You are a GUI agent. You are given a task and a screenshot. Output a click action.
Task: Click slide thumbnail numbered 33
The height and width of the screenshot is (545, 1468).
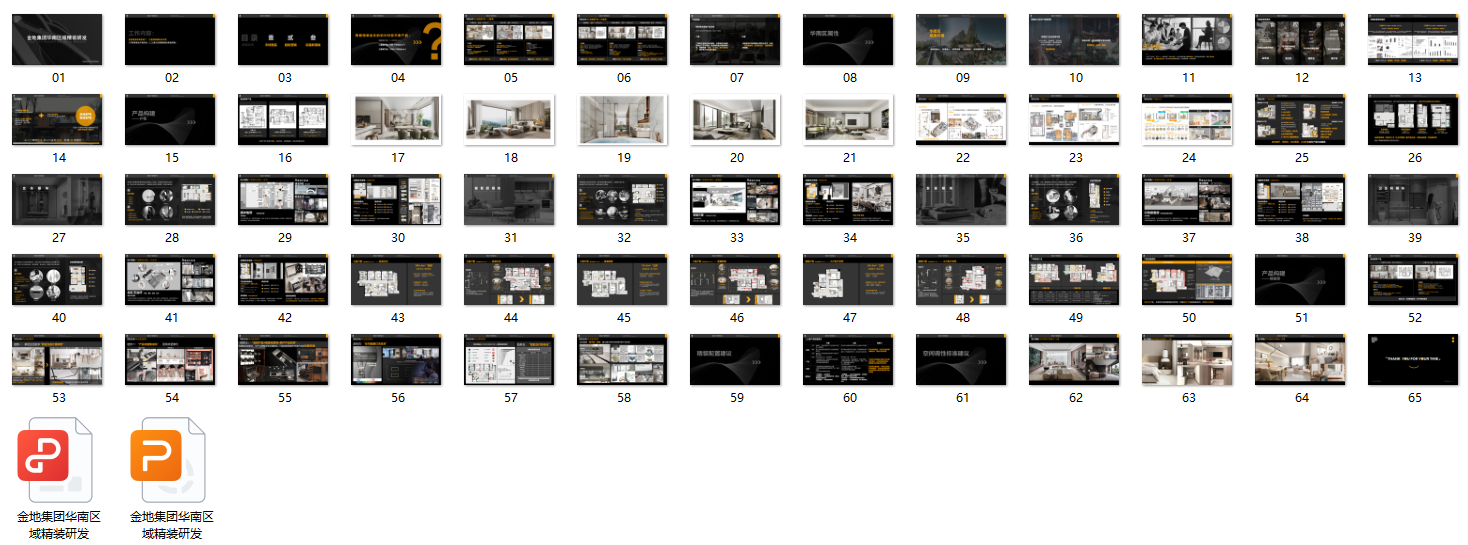pyautogui.click(x=735, y=200)
